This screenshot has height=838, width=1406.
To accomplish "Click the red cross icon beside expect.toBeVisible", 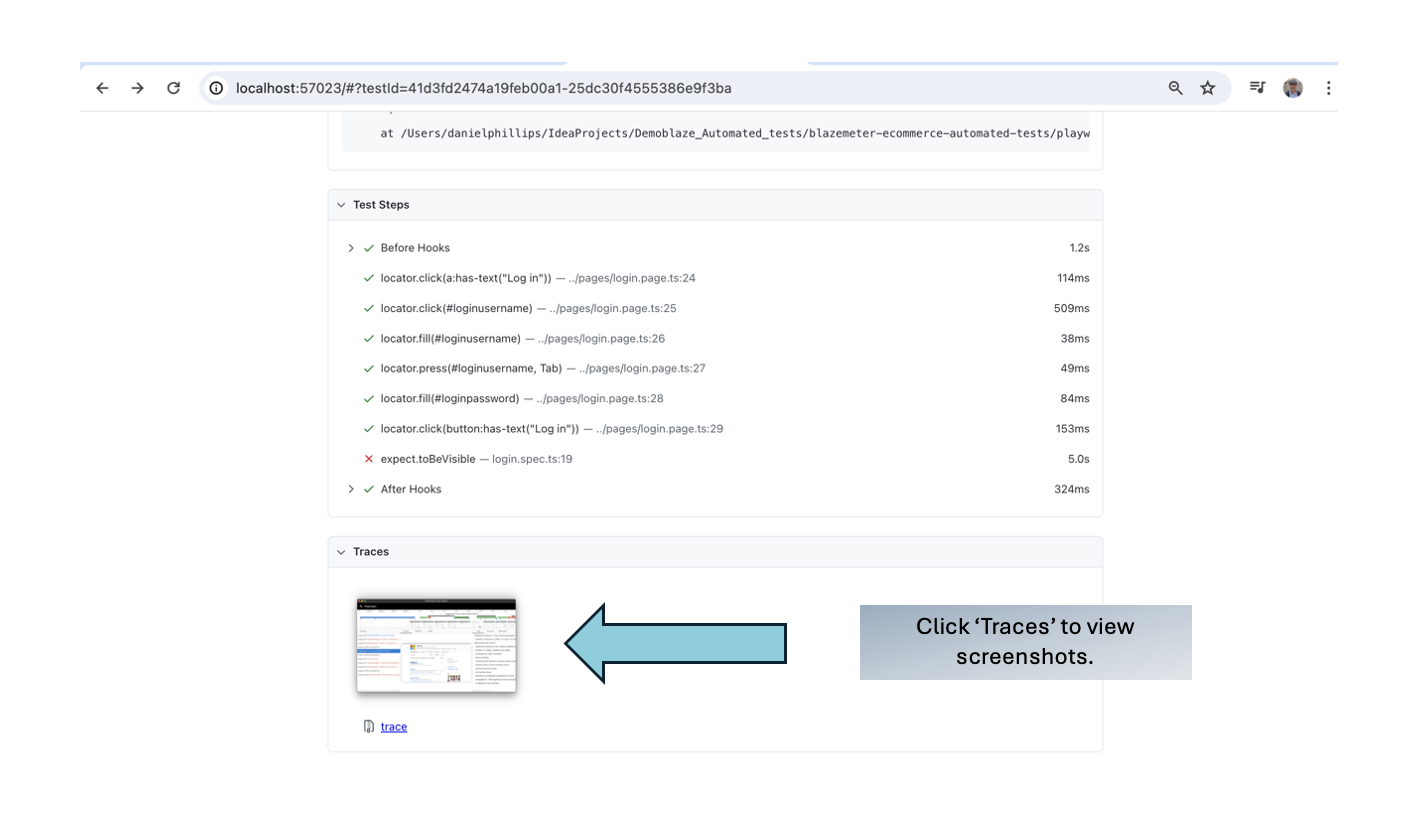I will tap(368, 459).
